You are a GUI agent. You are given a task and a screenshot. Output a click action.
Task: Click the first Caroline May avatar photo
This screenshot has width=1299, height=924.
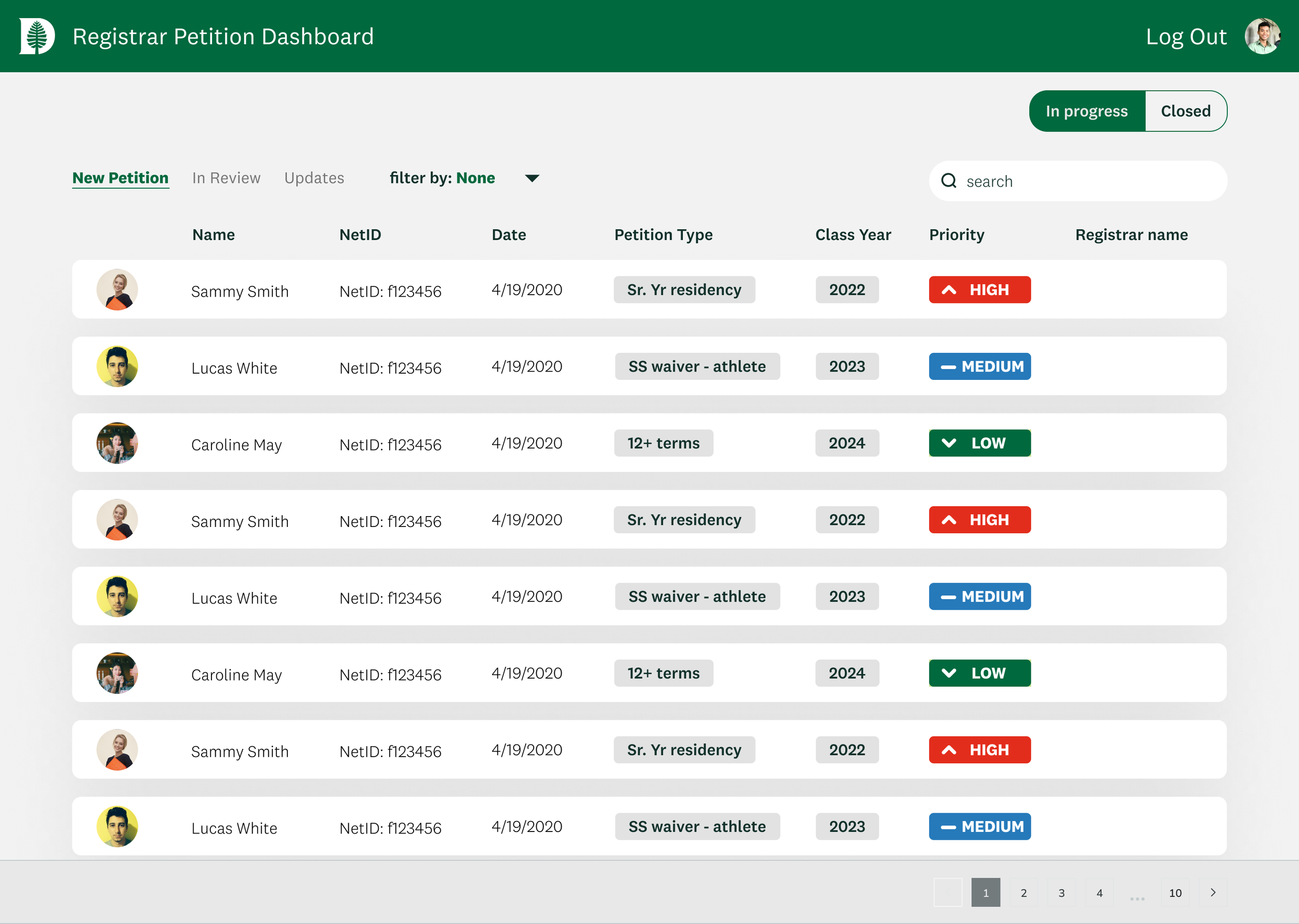click(117, 443)
